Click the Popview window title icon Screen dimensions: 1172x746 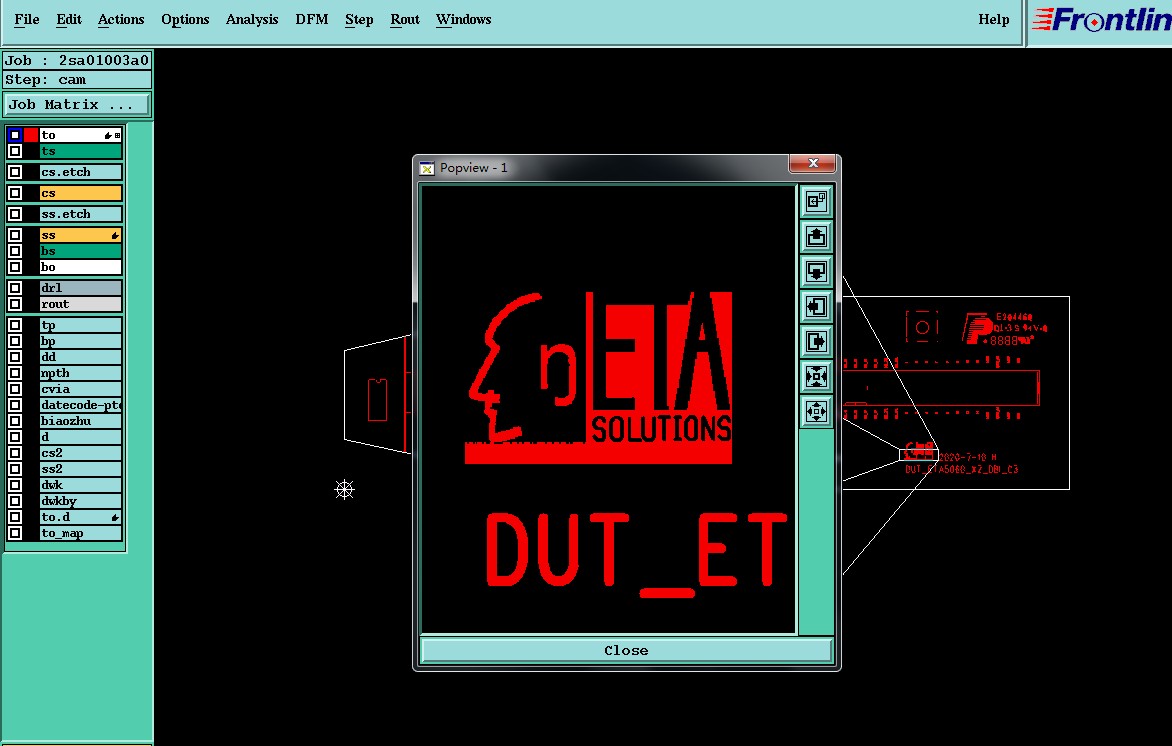[427, 168]
